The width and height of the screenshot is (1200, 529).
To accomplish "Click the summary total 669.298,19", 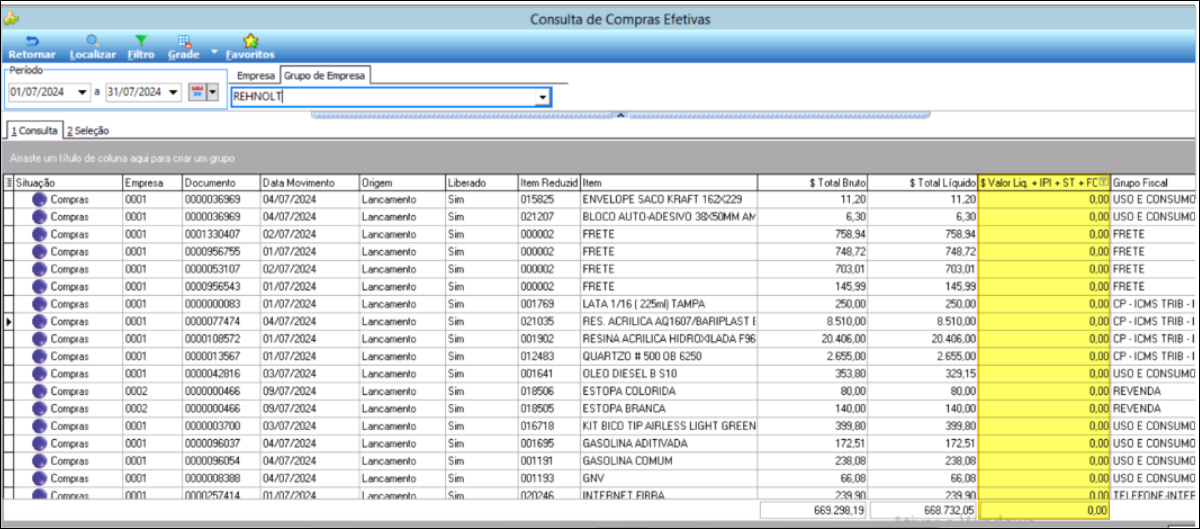I will [x=813, y=510].
